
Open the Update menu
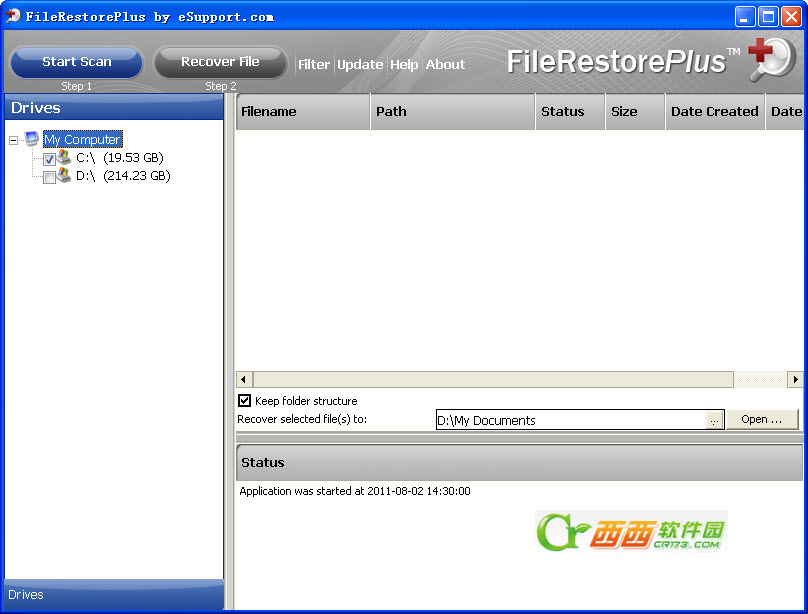360,64
